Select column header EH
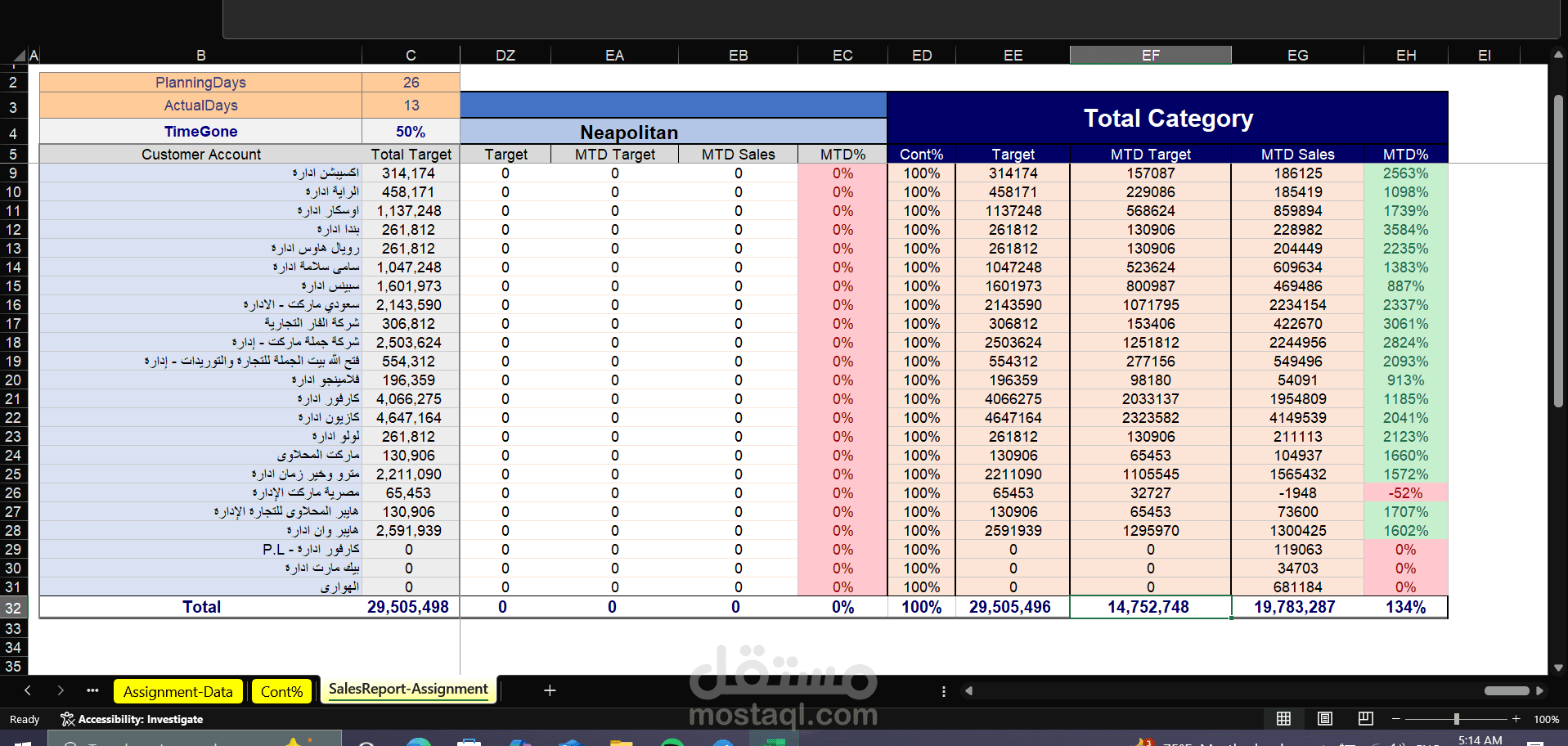Screen dimensions: 1568x746 [1406, 56]
